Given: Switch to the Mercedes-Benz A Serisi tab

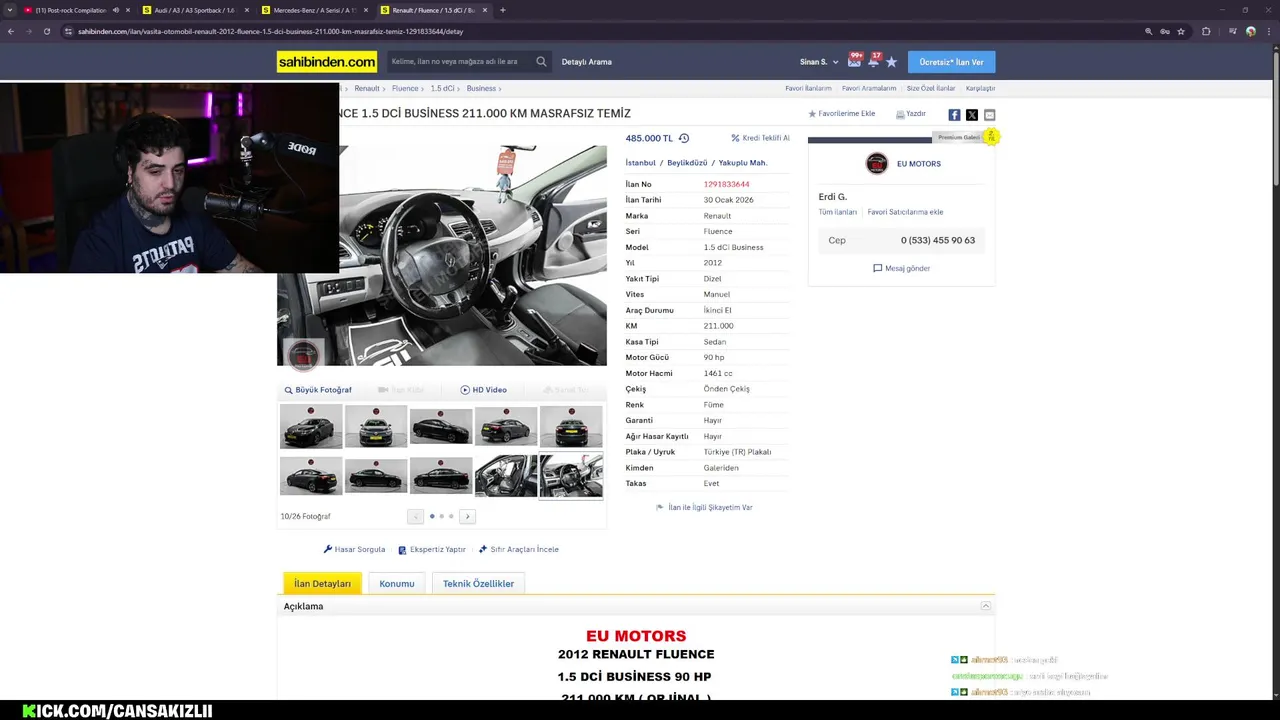Looking at the screenshot, I should tap(314, 10).
